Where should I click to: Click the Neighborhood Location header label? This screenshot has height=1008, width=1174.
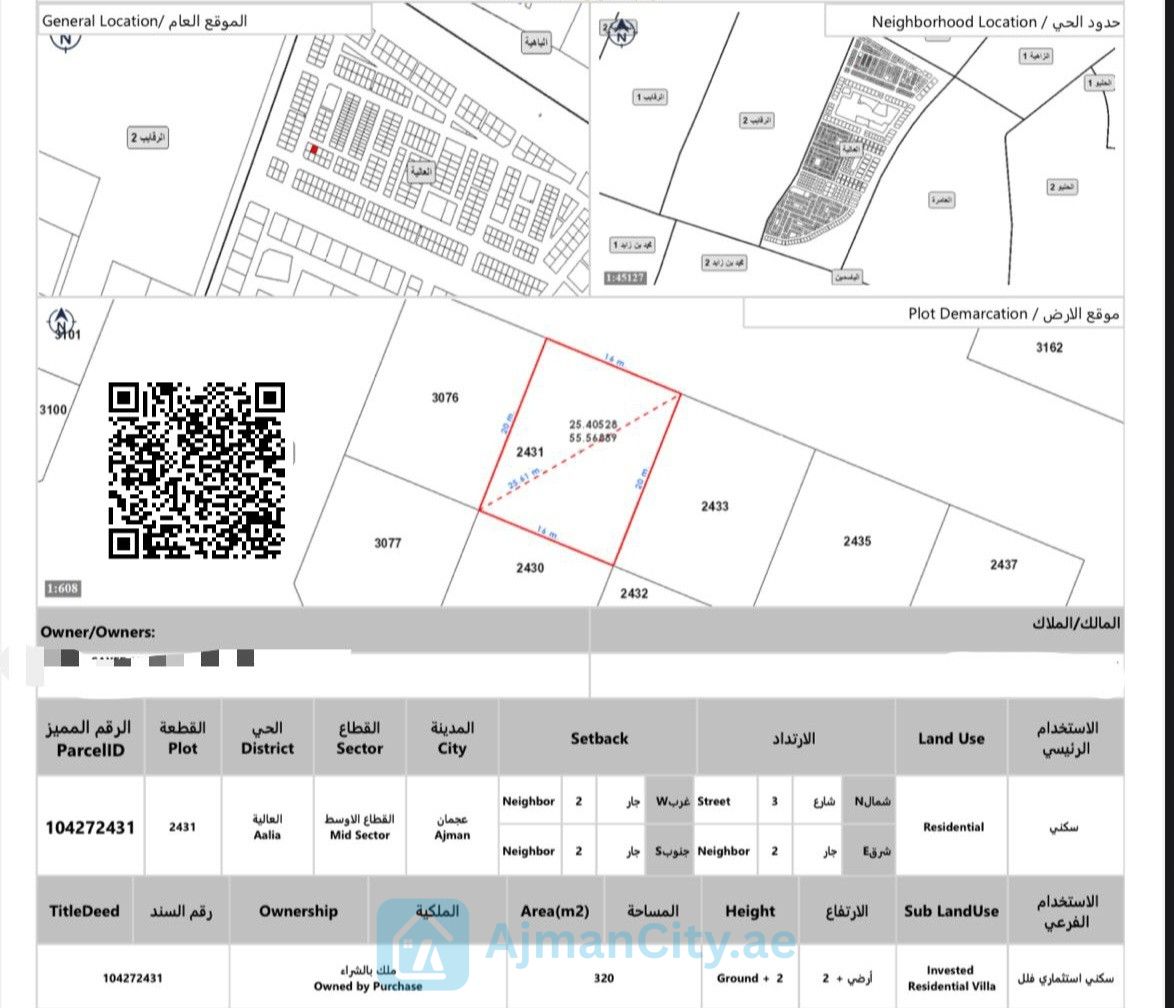click(x=996, y=22)
